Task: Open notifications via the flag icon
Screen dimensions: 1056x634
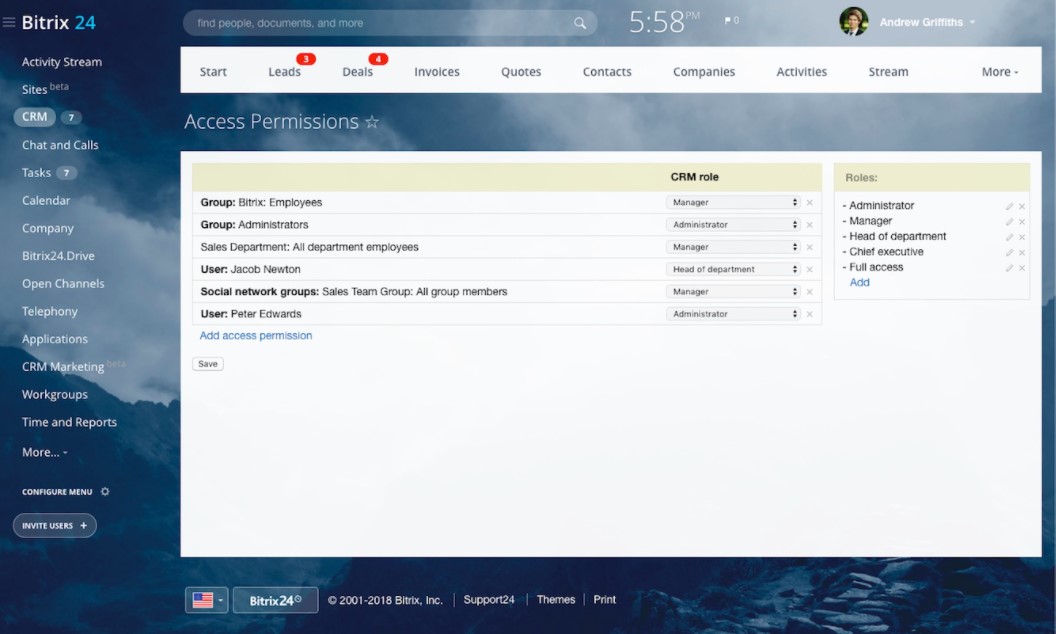Action: 727,19
